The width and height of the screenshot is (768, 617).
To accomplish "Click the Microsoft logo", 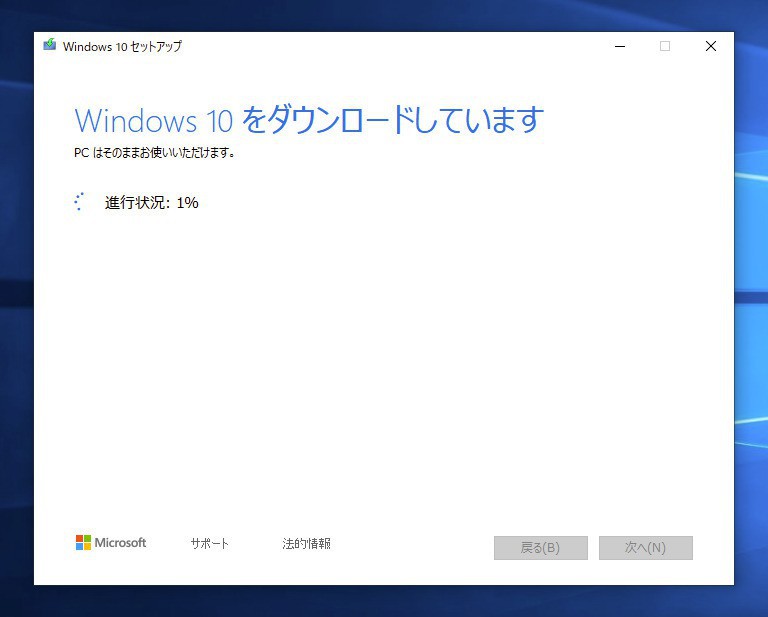I will click(x=111, y=543).
